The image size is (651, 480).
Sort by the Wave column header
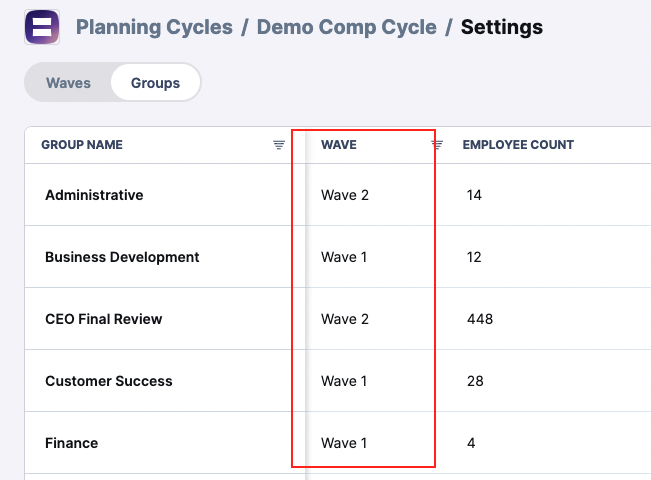(339, 145)
